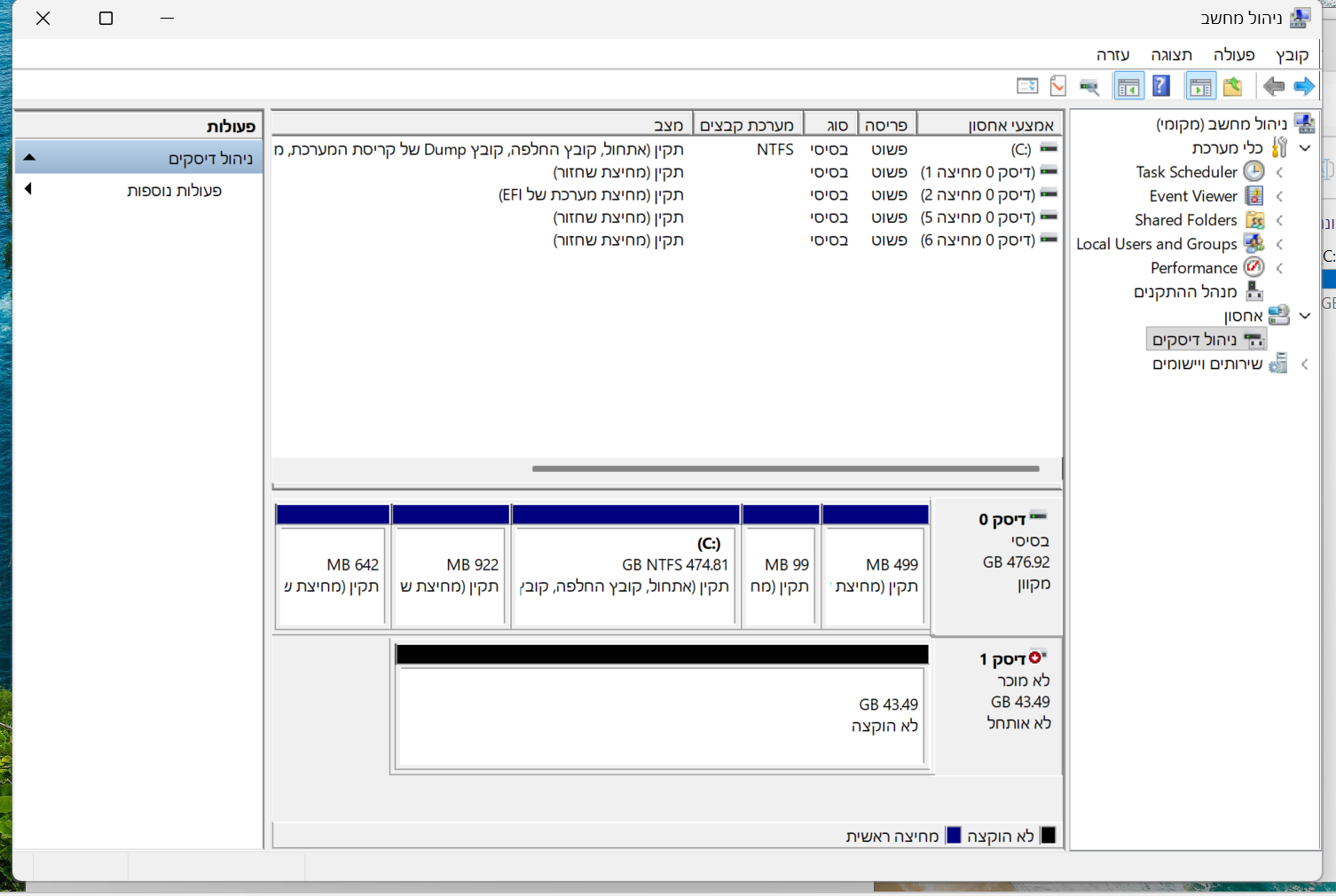
Task: Expand the Local Users and Groups node
Action: pyautogui.click(x=1279, y=244)
